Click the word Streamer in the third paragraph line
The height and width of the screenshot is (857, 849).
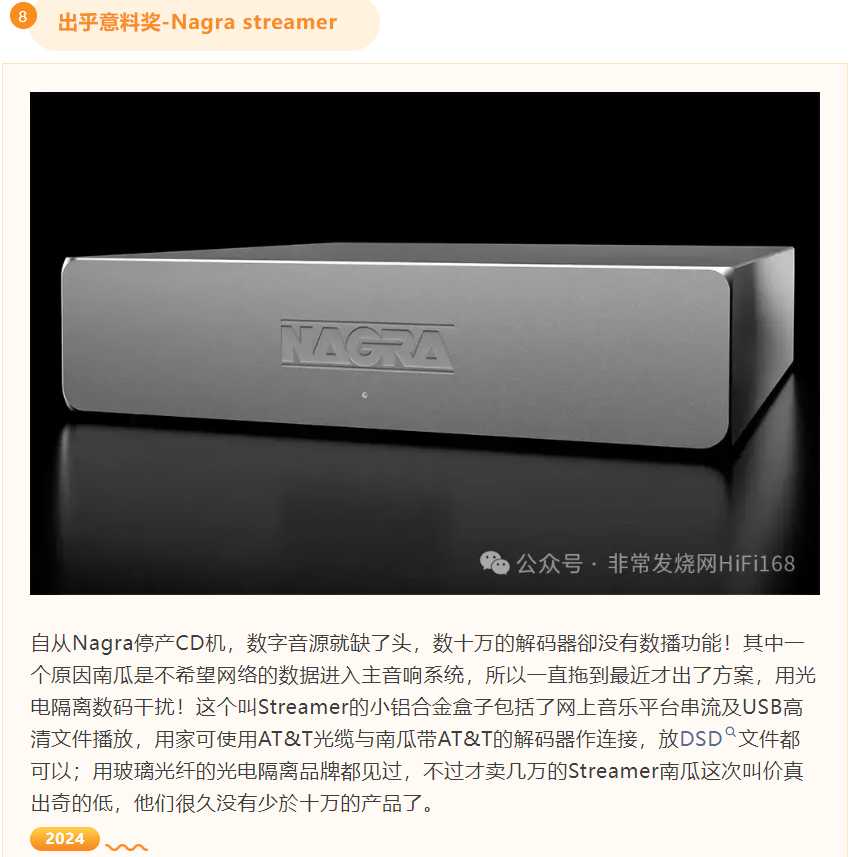click(303, 707)
